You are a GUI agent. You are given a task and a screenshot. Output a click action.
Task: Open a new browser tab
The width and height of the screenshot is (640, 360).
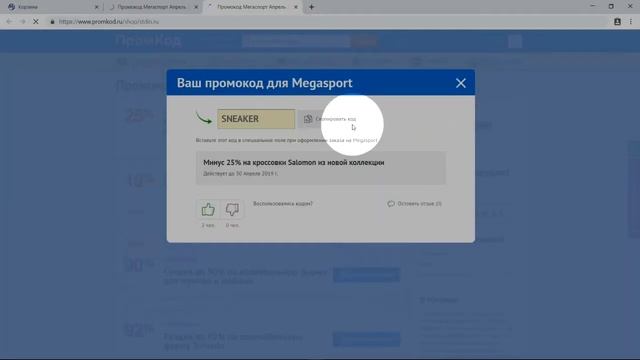pos(311,7)
